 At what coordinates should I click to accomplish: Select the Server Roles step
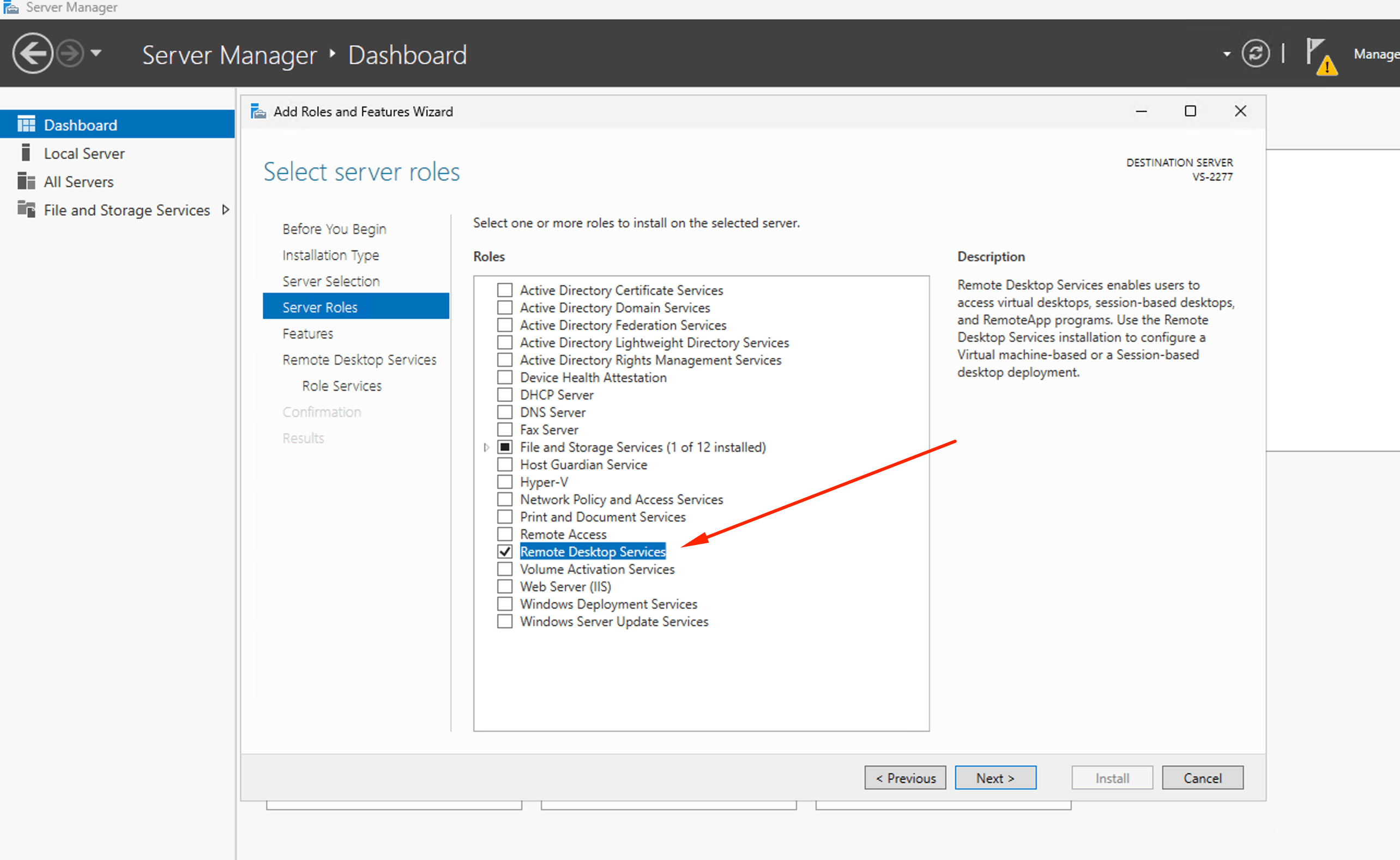click(x=356, y=307)
